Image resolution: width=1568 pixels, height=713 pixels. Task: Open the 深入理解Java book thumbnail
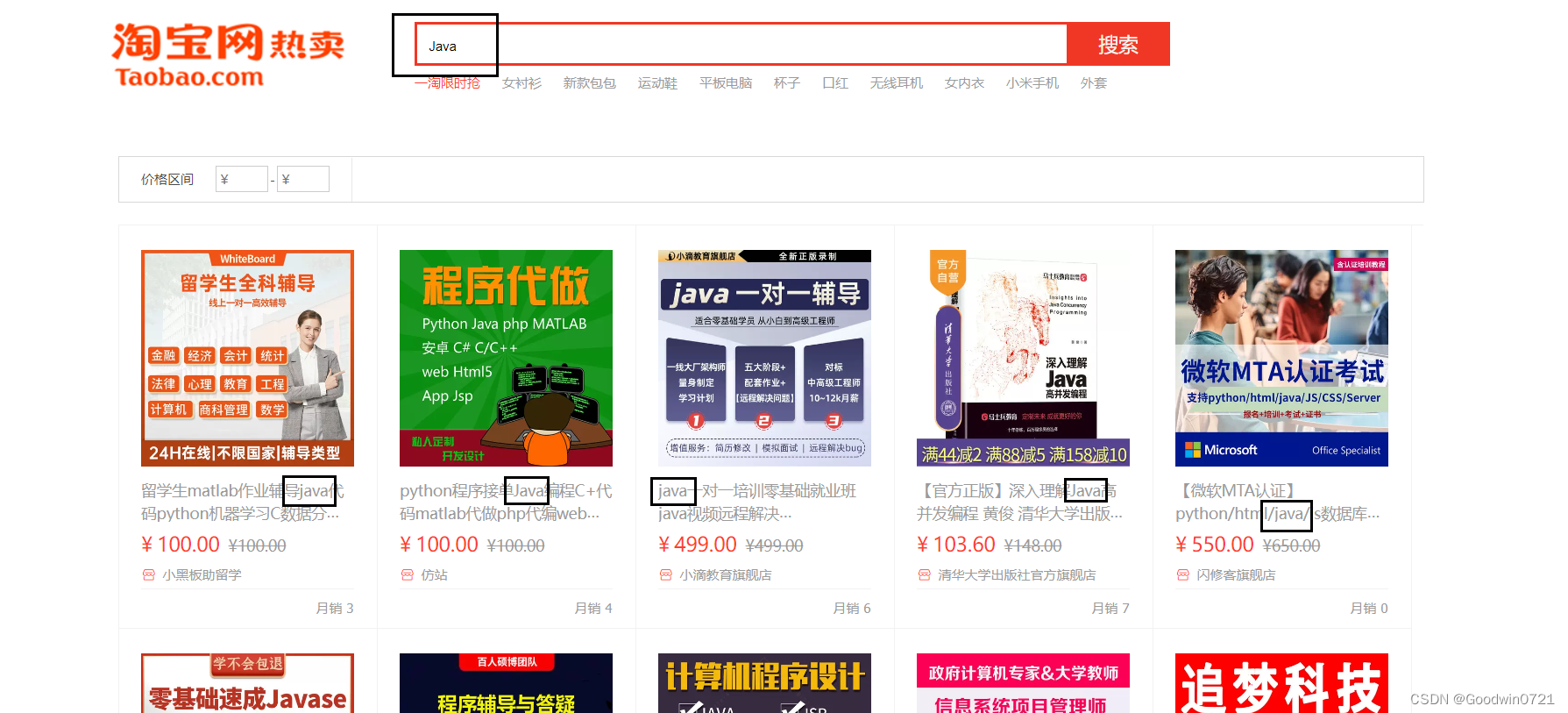(x=1023, y=358)
